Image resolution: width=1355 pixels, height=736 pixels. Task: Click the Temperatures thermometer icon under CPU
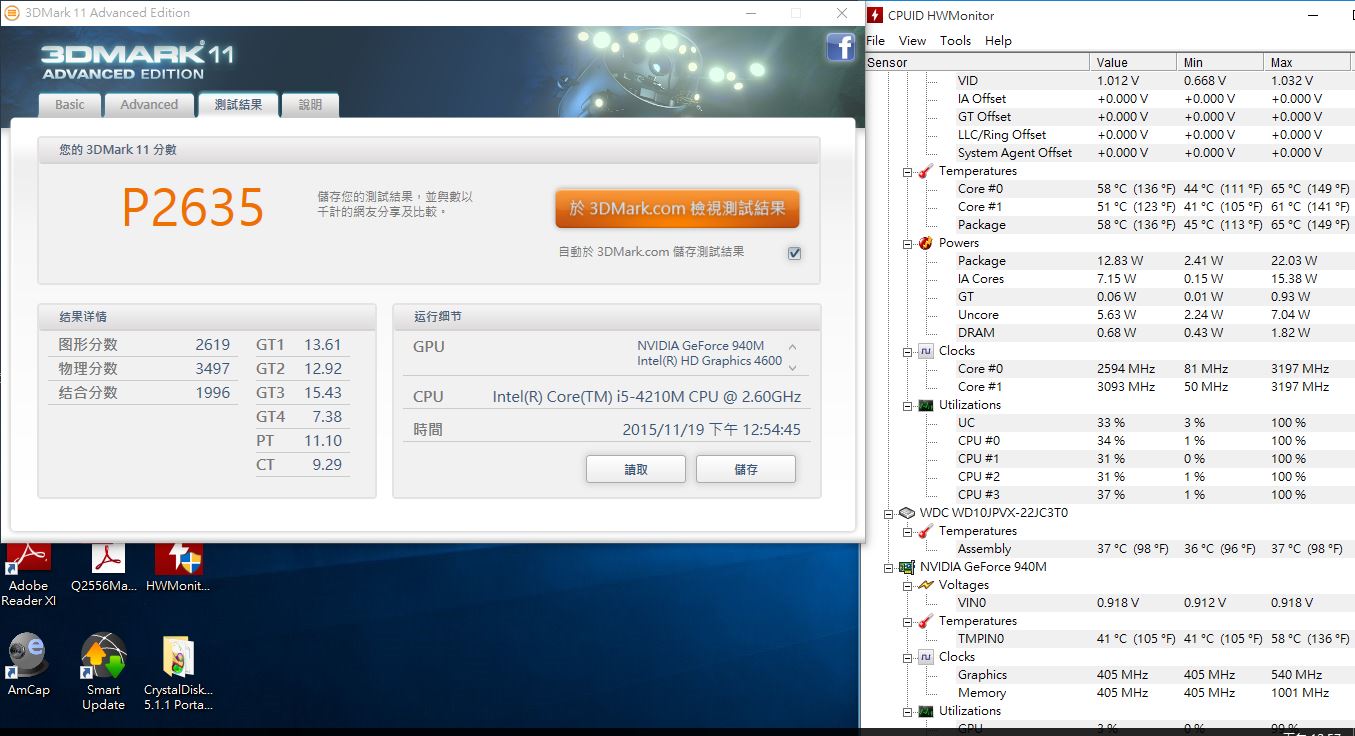click(926, 171)
